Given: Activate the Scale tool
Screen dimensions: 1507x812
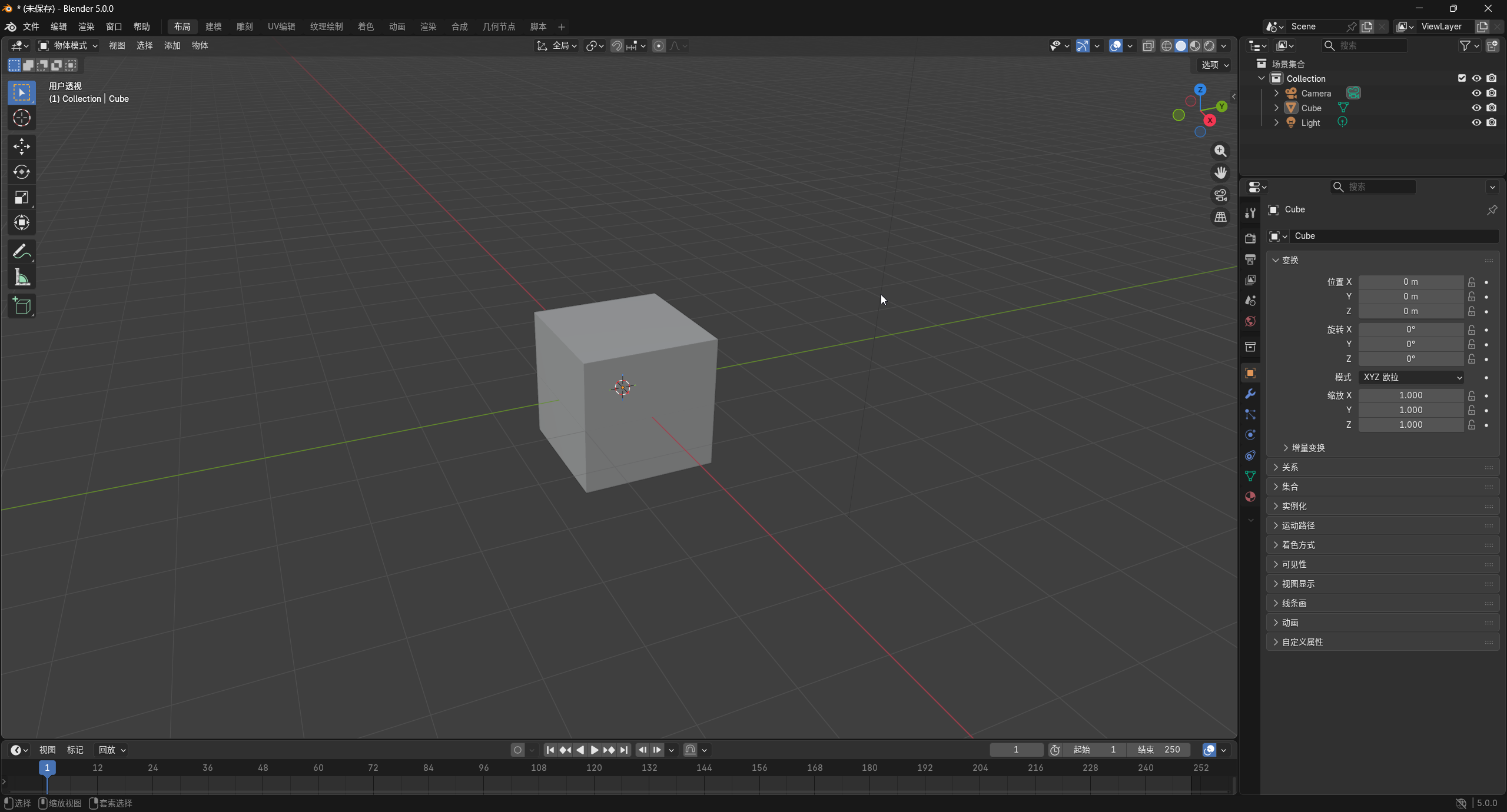Looking at the screenshot, I should point(22,198).
